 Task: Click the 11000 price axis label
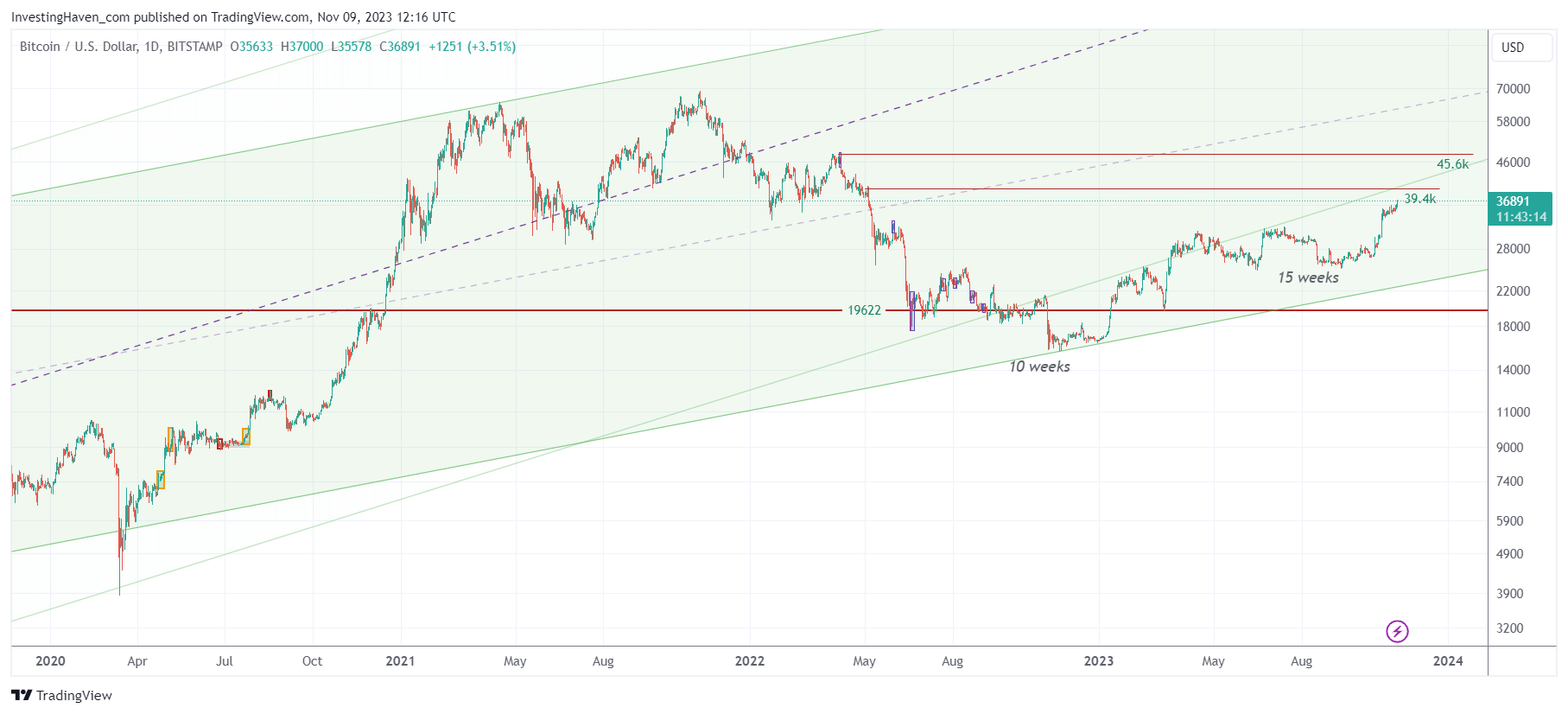(x=1513, y=412)
